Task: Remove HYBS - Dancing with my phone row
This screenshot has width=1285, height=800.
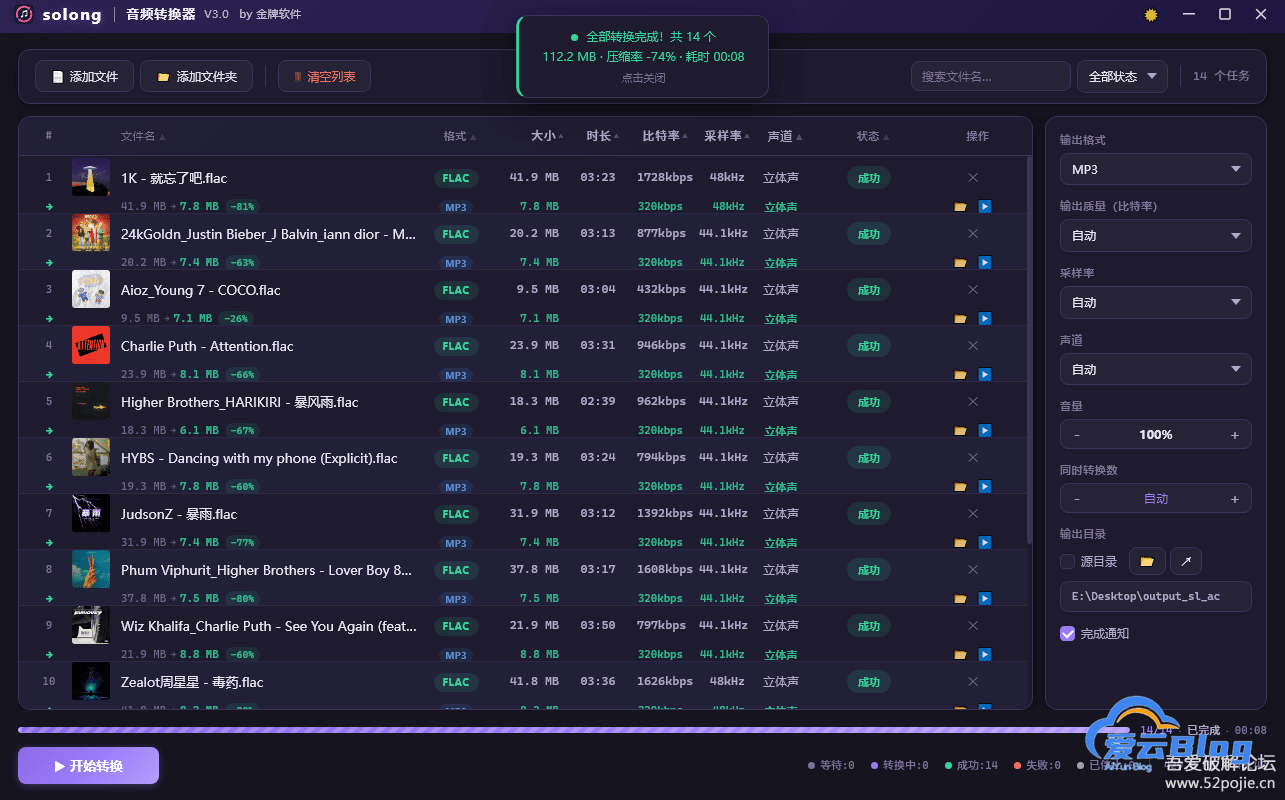Action: tap(973, 458)
